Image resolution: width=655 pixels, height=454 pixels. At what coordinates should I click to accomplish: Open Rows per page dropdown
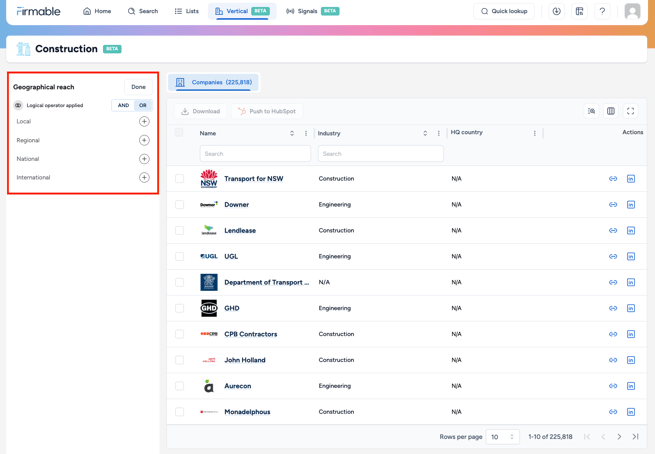click(503, 437)
